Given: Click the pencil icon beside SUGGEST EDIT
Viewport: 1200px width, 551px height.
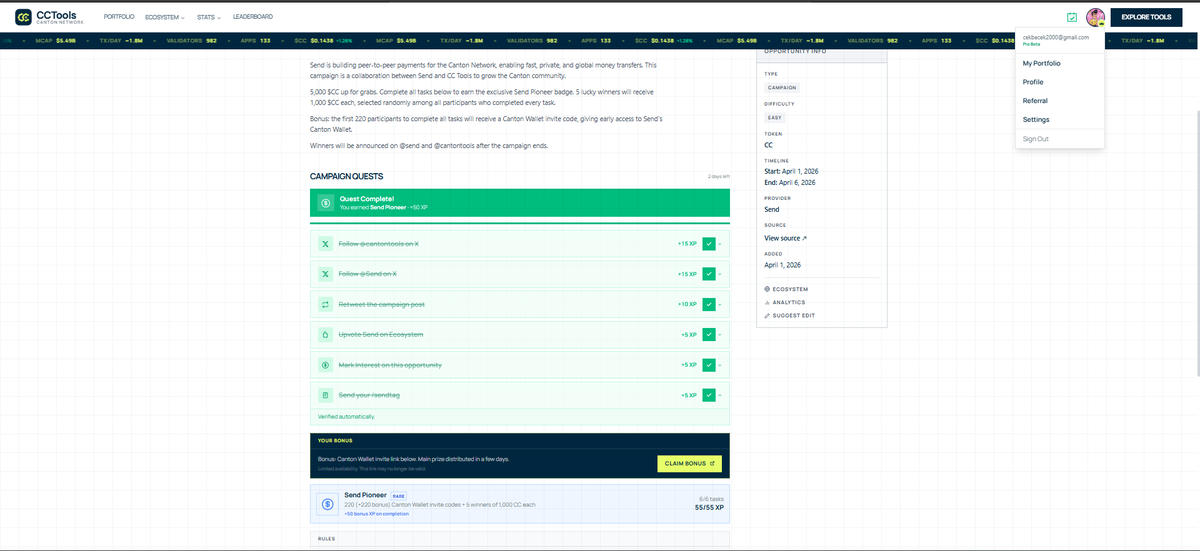Looking at the screenshot, I should 767,315.
